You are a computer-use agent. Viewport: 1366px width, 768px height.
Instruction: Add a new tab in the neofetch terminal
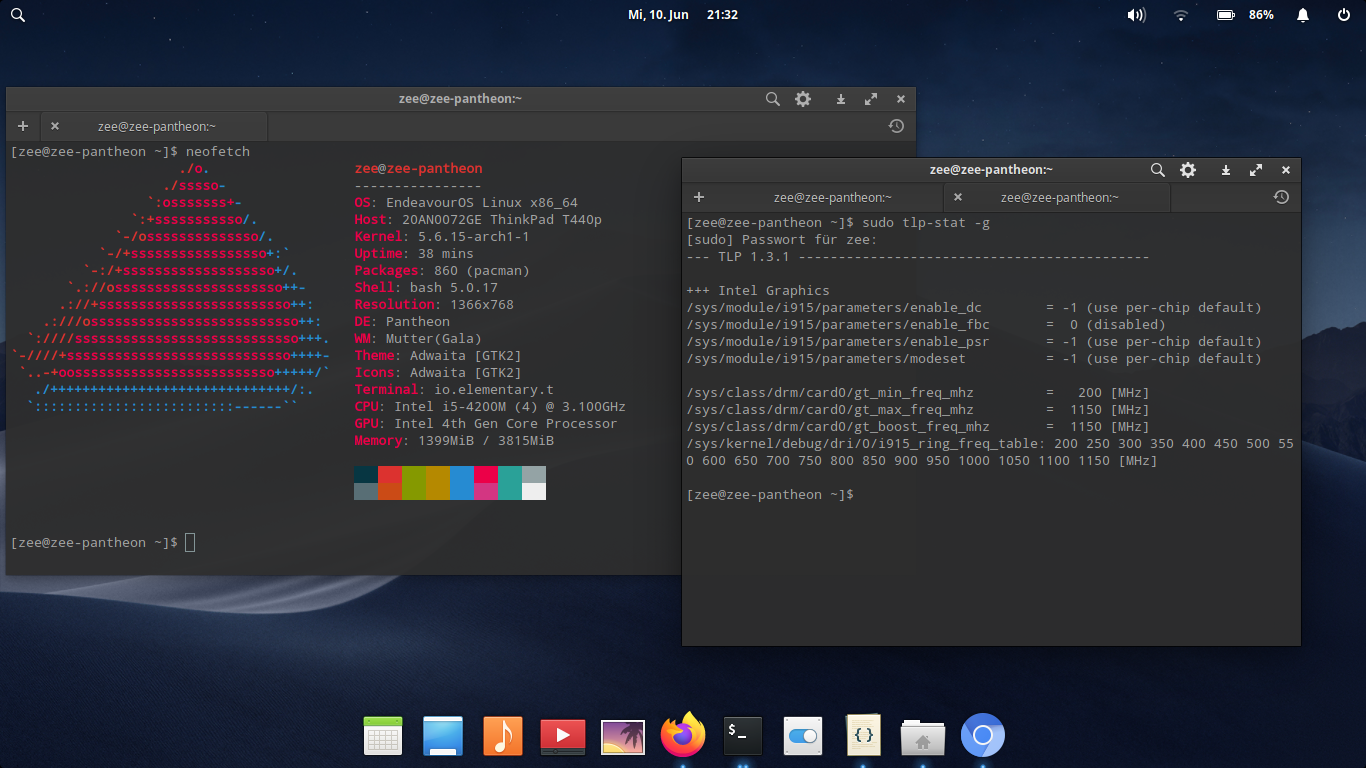click(22, 126)
